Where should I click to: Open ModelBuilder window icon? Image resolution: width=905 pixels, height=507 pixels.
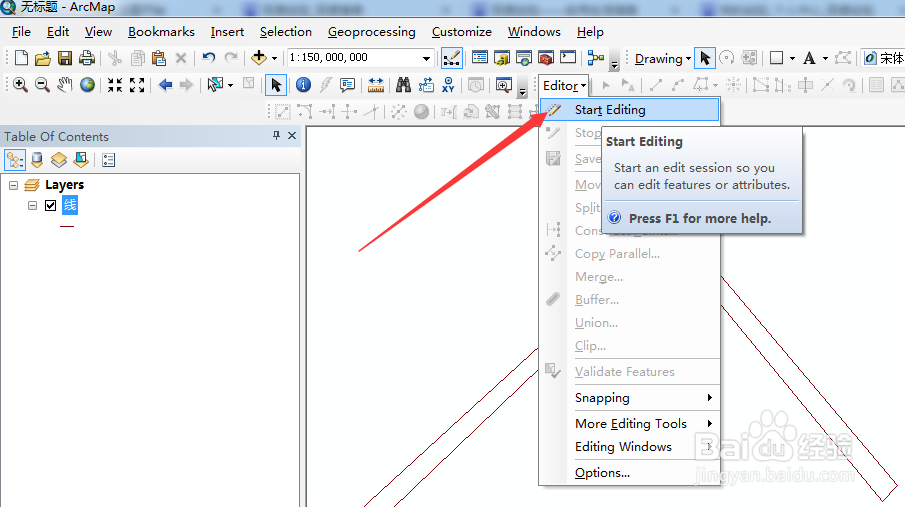[596, 58]
